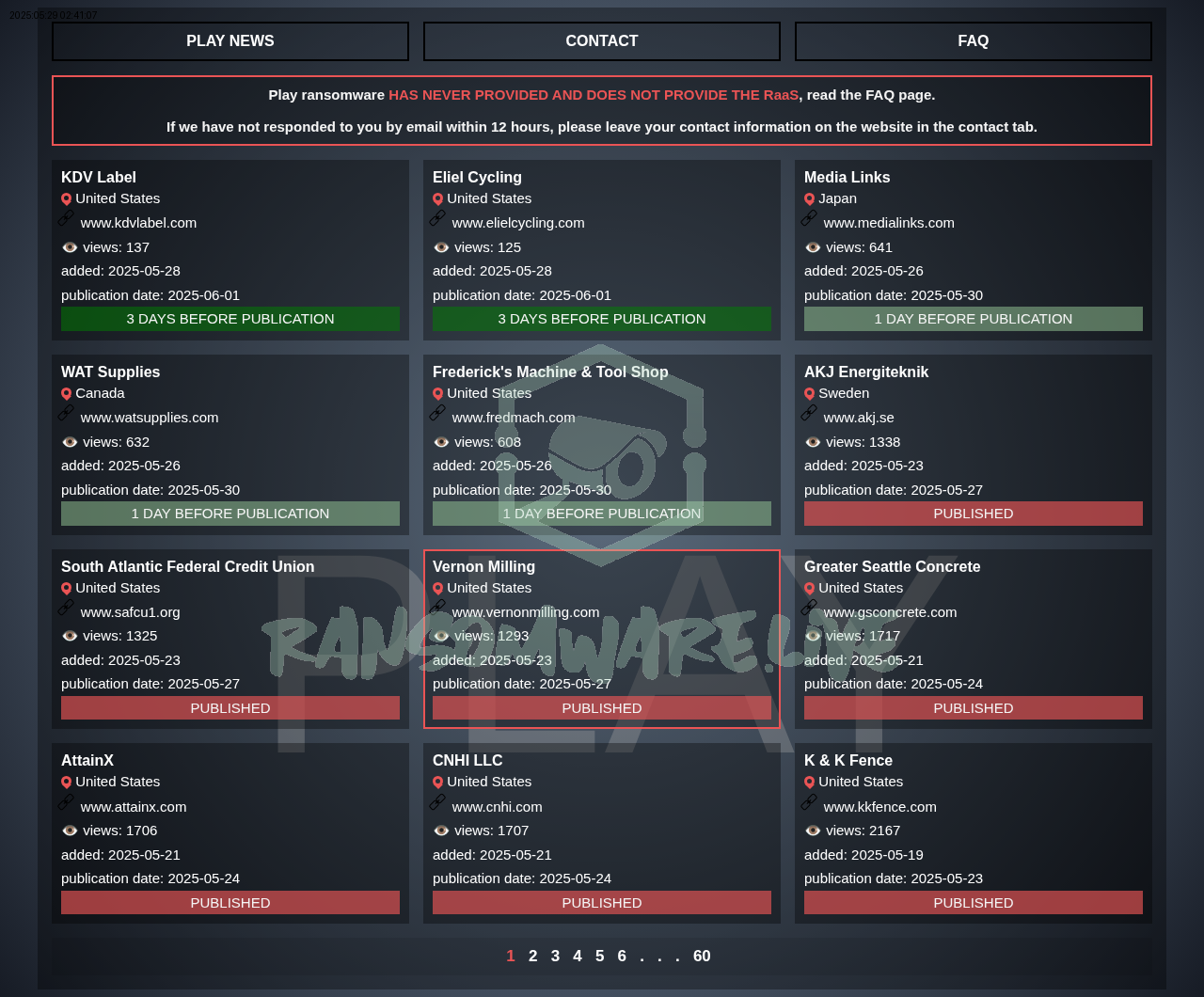
Task: Click link icon next to www.kkfence.com
Action: (809, 802)
